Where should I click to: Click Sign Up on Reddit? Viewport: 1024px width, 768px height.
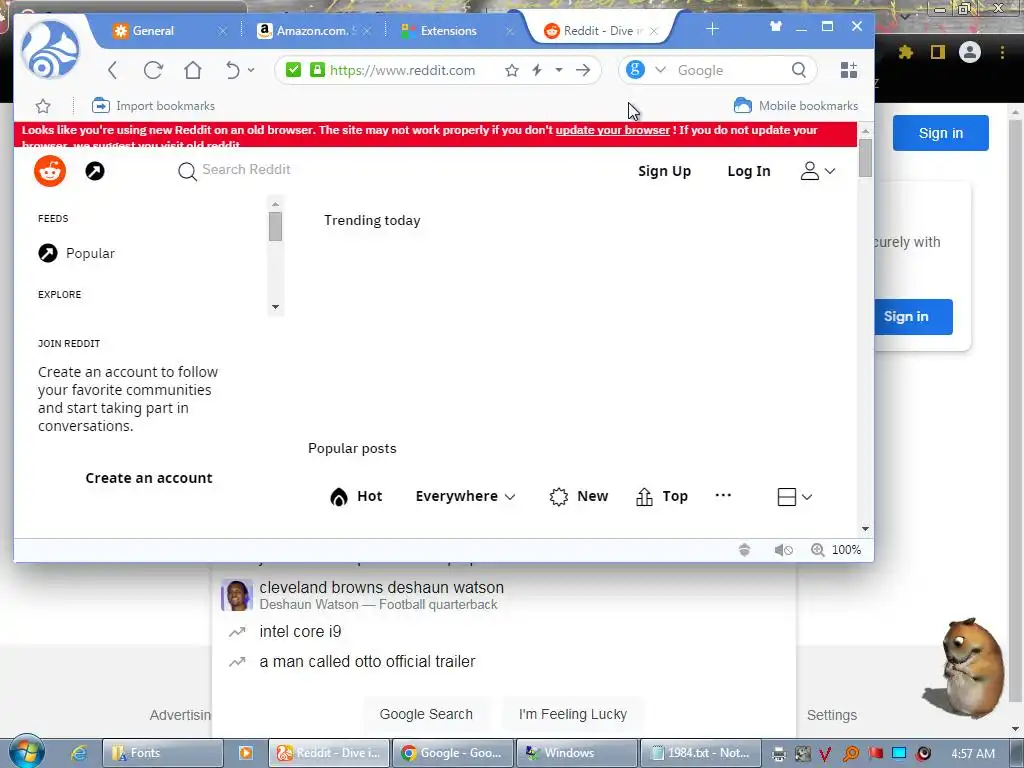pos(664,171)
